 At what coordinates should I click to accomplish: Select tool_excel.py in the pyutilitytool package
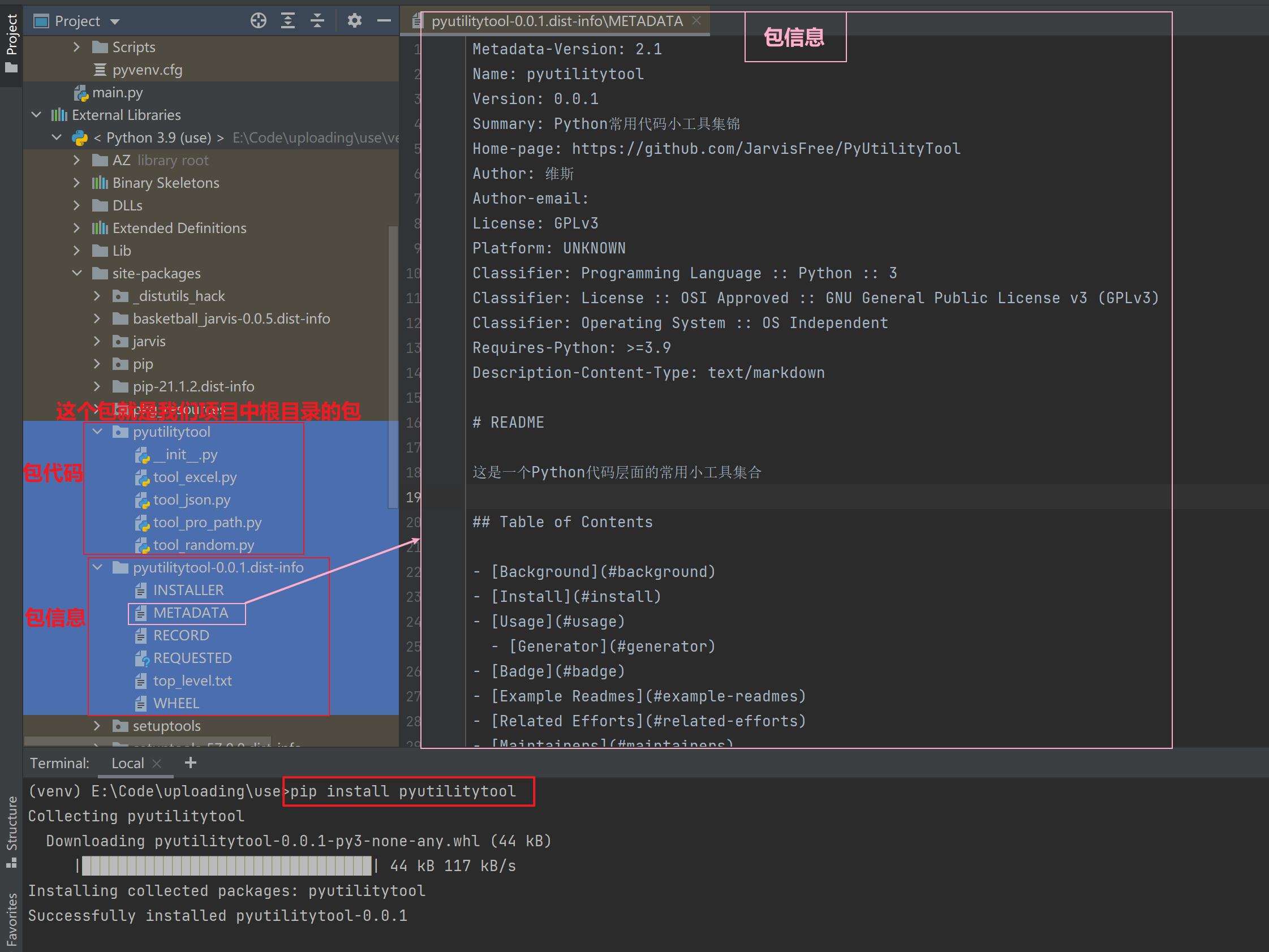[x=195, y=477]
